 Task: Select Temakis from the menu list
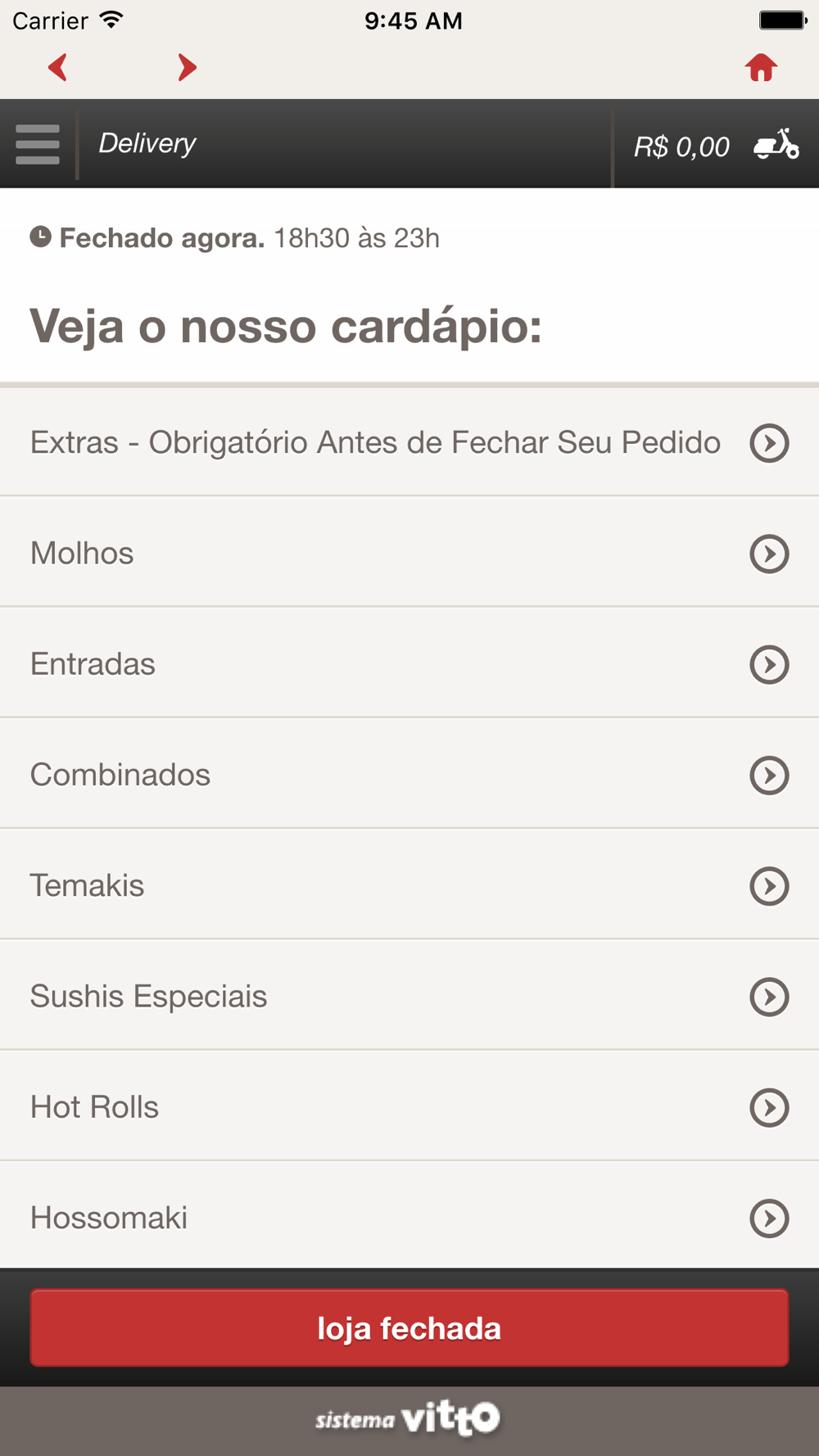point(88,885)
